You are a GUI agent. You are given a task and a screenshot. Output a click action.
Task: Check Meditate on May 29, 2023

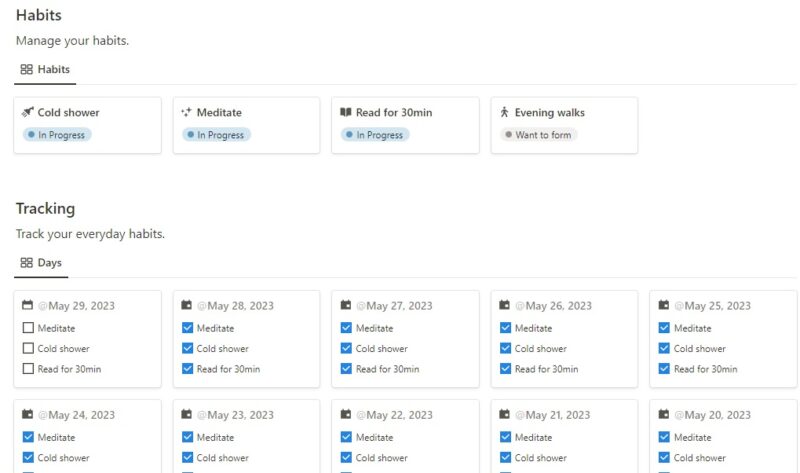29,328
